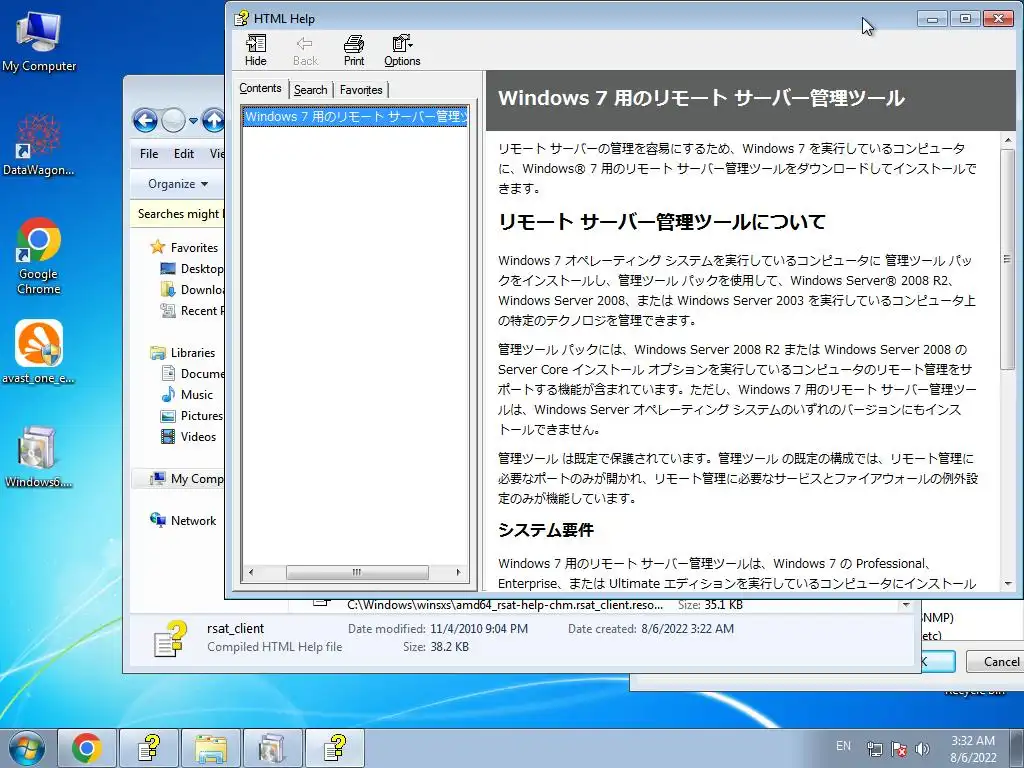This screenshot has height=768, width=1024.
Task: Click the contents pane horizontal scrollbar thumb
Action: click(x=357, y=572)
